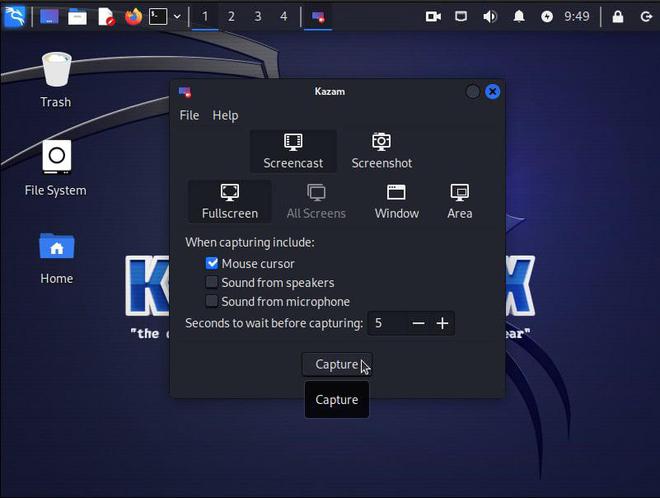Image resolution: width=660 pixels, height=498 pixels.
Task: Switch to Screenshot mode
Action: click(382, 152)
